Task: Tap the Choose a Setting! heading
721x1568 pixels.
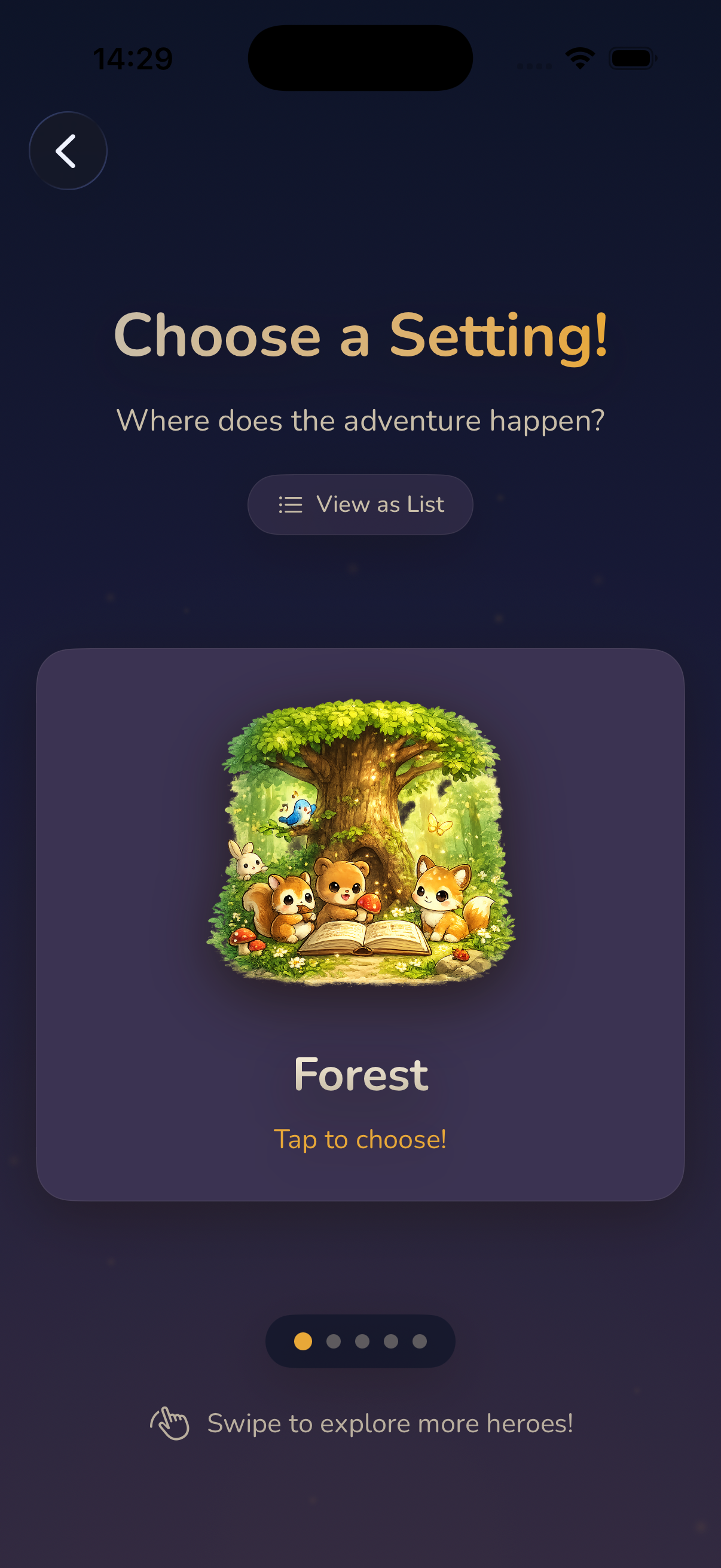Action: click(x=361, y=337)
